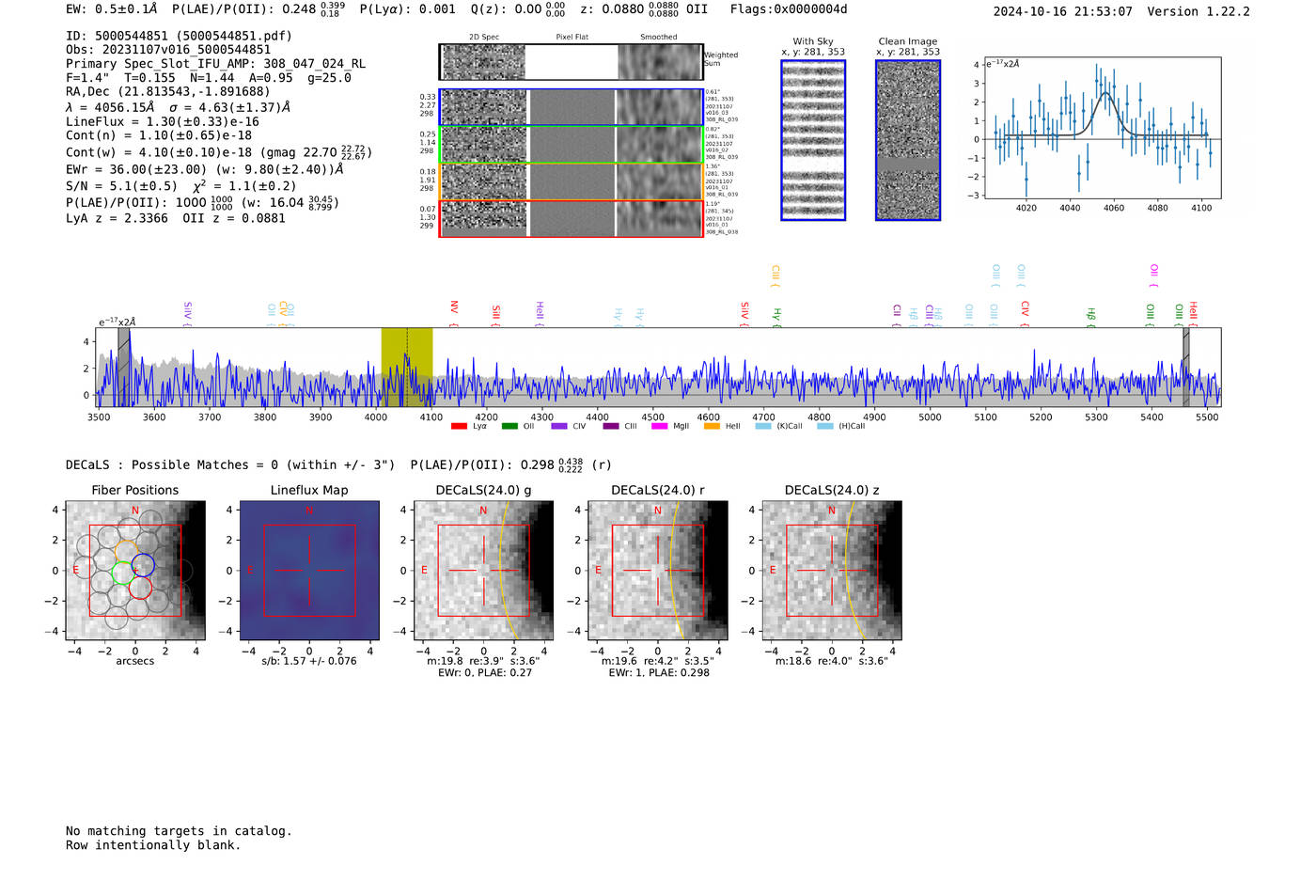
Task: Click the With Sky image panel
Action: tap(813, 140)
